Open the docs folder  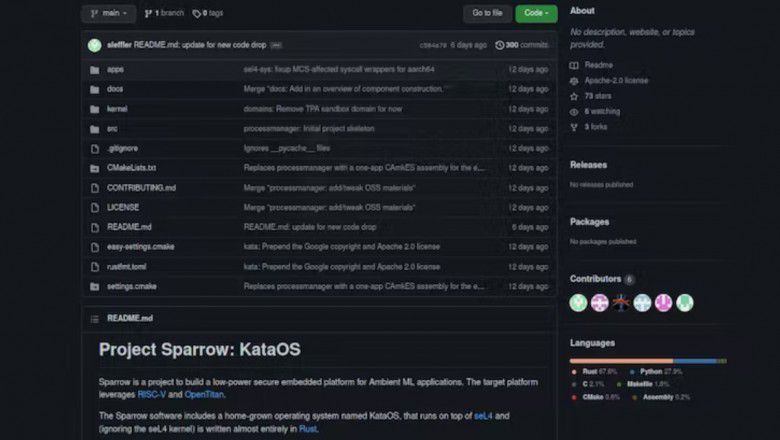click(115, 89)
